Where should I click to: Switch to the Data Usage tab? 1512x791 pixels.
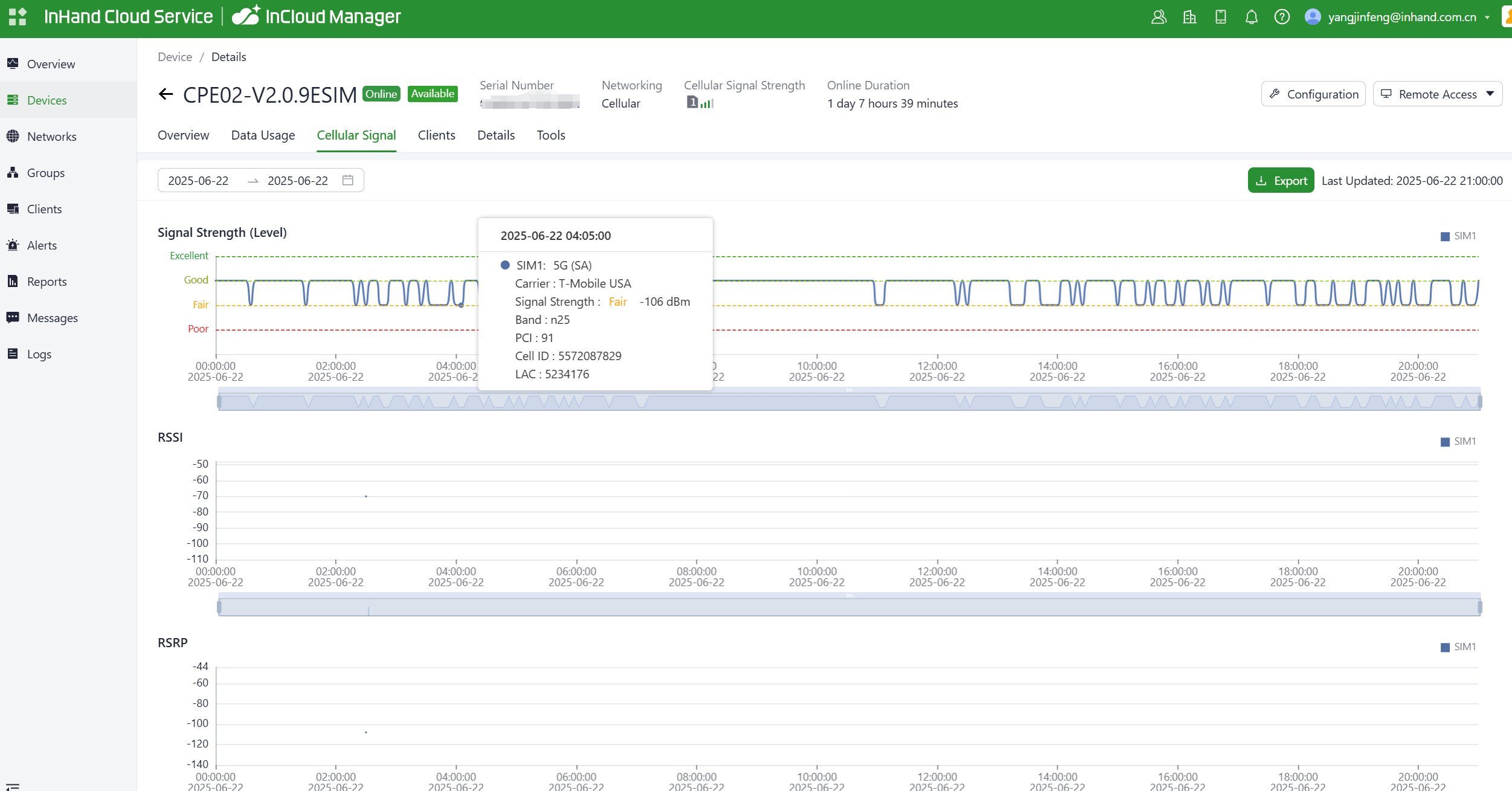[x=263, y=135]
